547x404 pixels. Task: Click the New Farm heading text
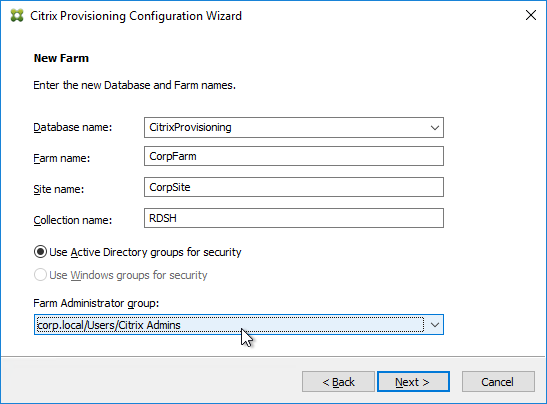click(61, 58)
